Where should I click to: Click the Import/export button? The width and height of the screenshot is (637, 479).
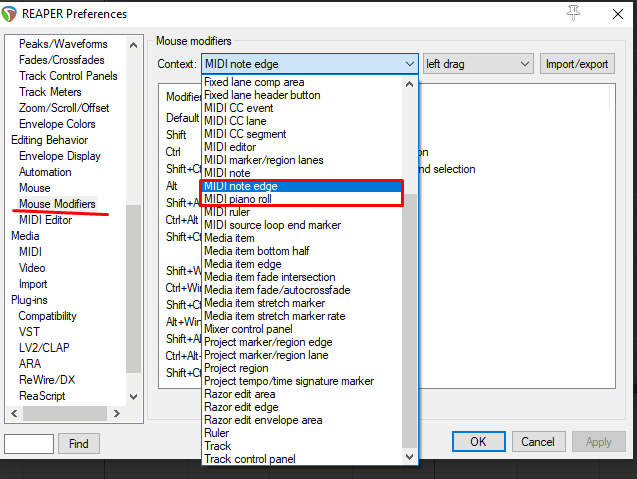pyautogui.click(x=577, y=64)
